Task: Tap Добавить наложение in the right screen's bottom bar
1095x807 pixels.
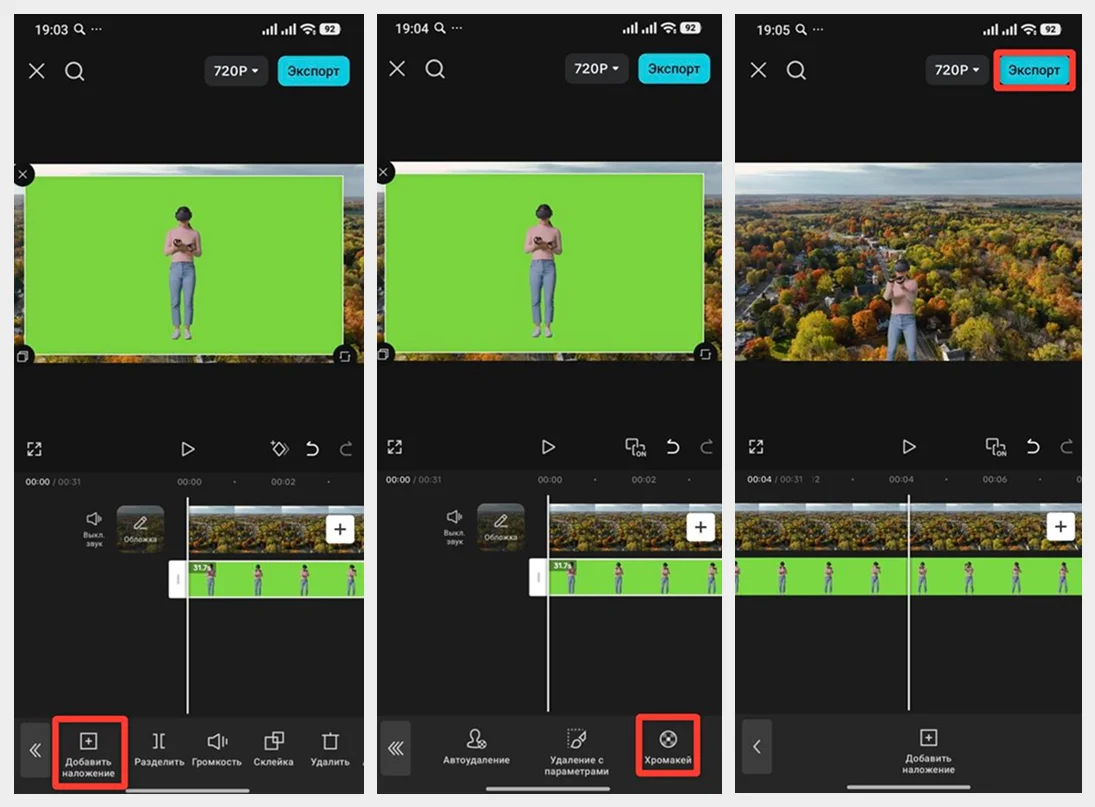Action: point(928,751)
